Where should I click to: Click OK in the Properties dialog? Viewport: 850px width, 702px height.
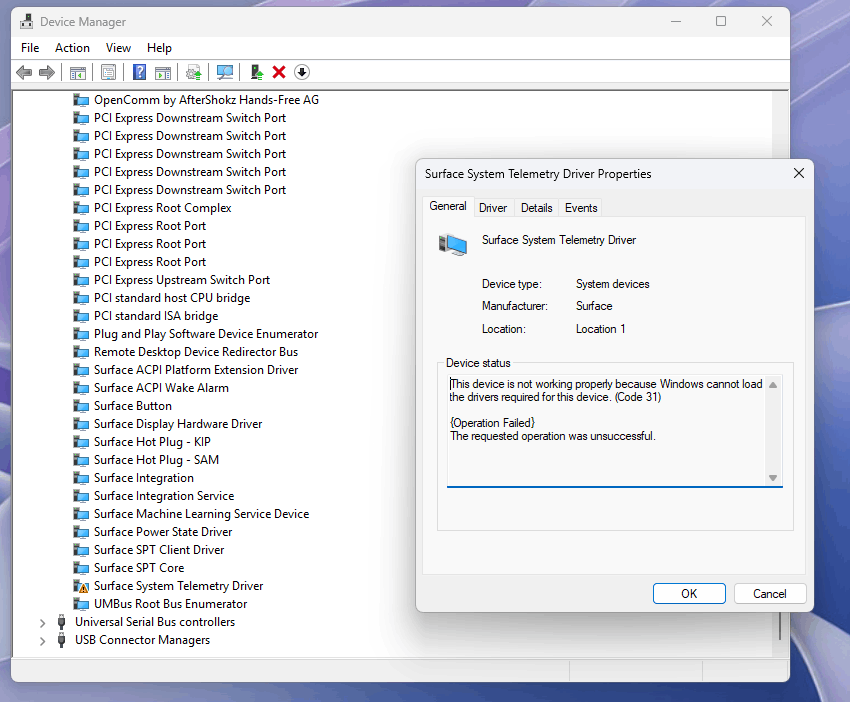point(689,594)
